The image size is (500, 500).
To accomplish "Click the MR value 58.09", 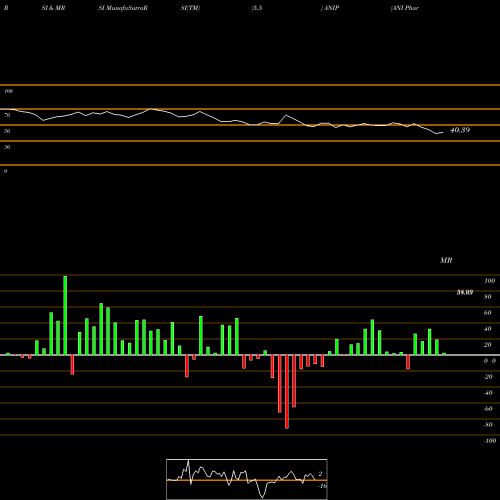I will click(465, 292).
